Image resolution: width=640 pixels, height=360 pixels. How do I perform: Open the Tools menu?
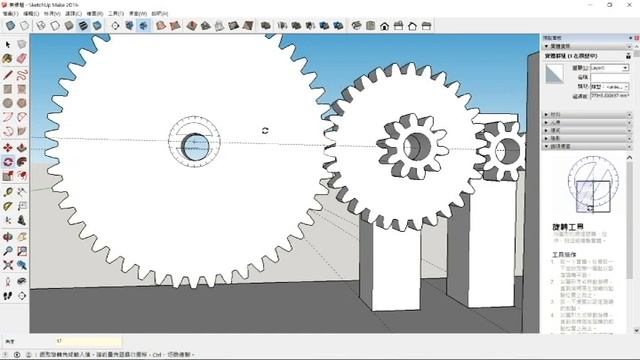(116, 13)
